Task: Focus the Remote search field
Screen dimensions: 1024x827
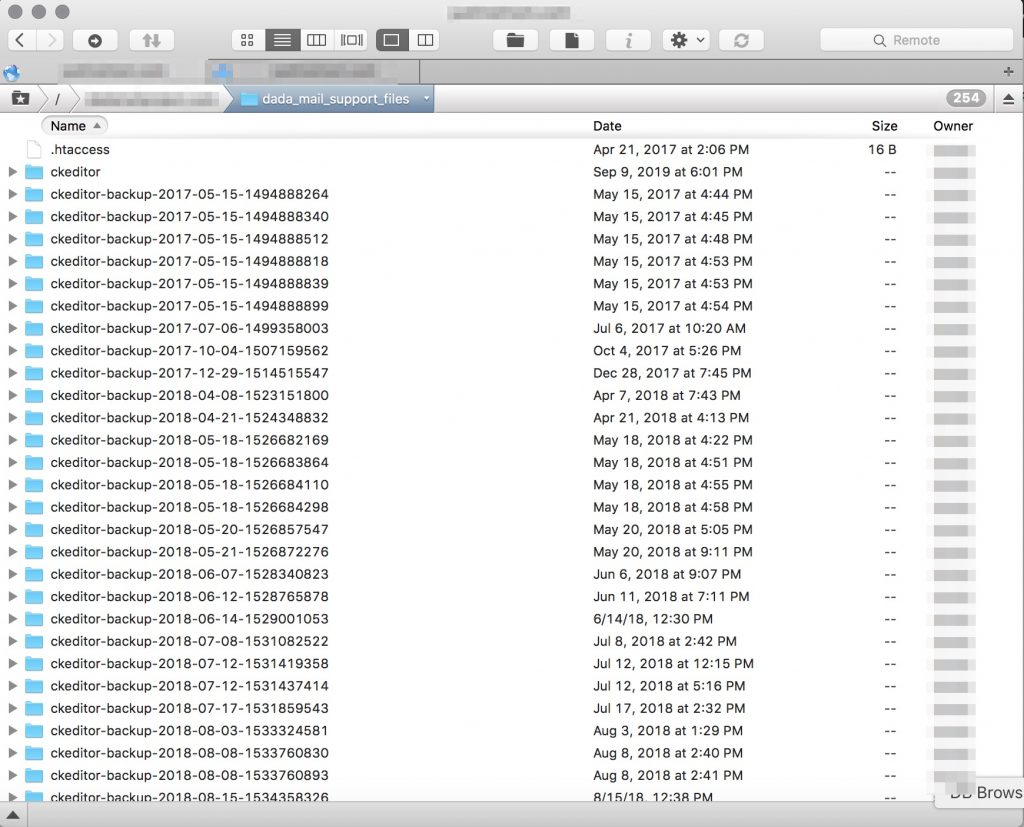Action: pyautogui.click(x=916, y=41)
